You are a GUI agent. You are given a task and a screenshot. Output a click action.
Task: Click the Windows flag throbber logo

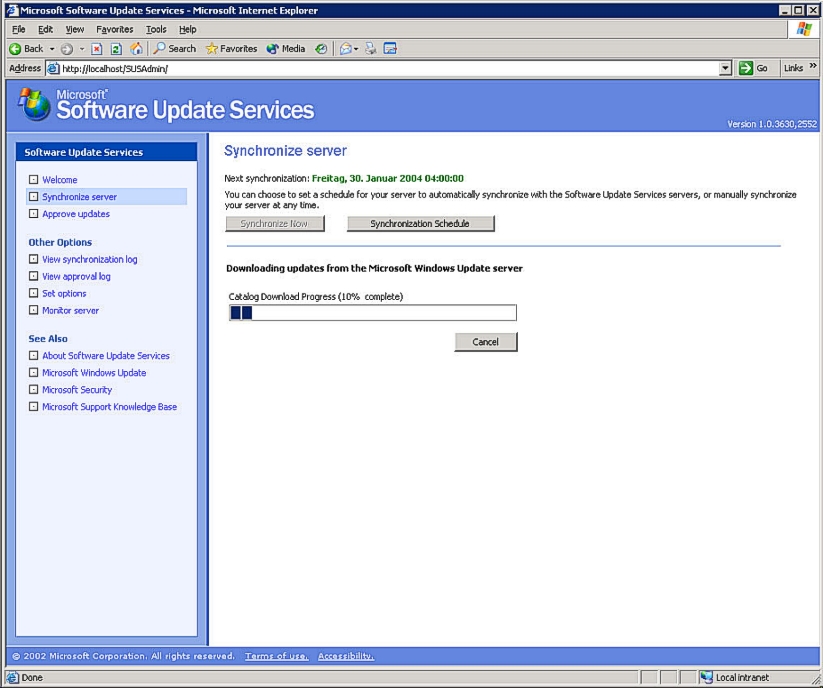point(804,29)
